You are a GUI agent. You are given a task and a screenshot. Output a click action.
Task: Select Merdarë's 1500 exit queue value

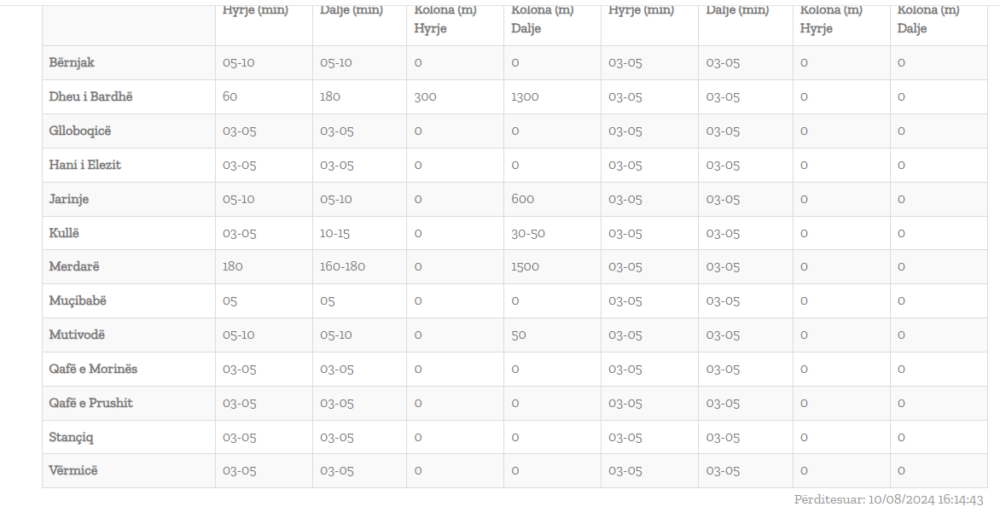[526, 267]
